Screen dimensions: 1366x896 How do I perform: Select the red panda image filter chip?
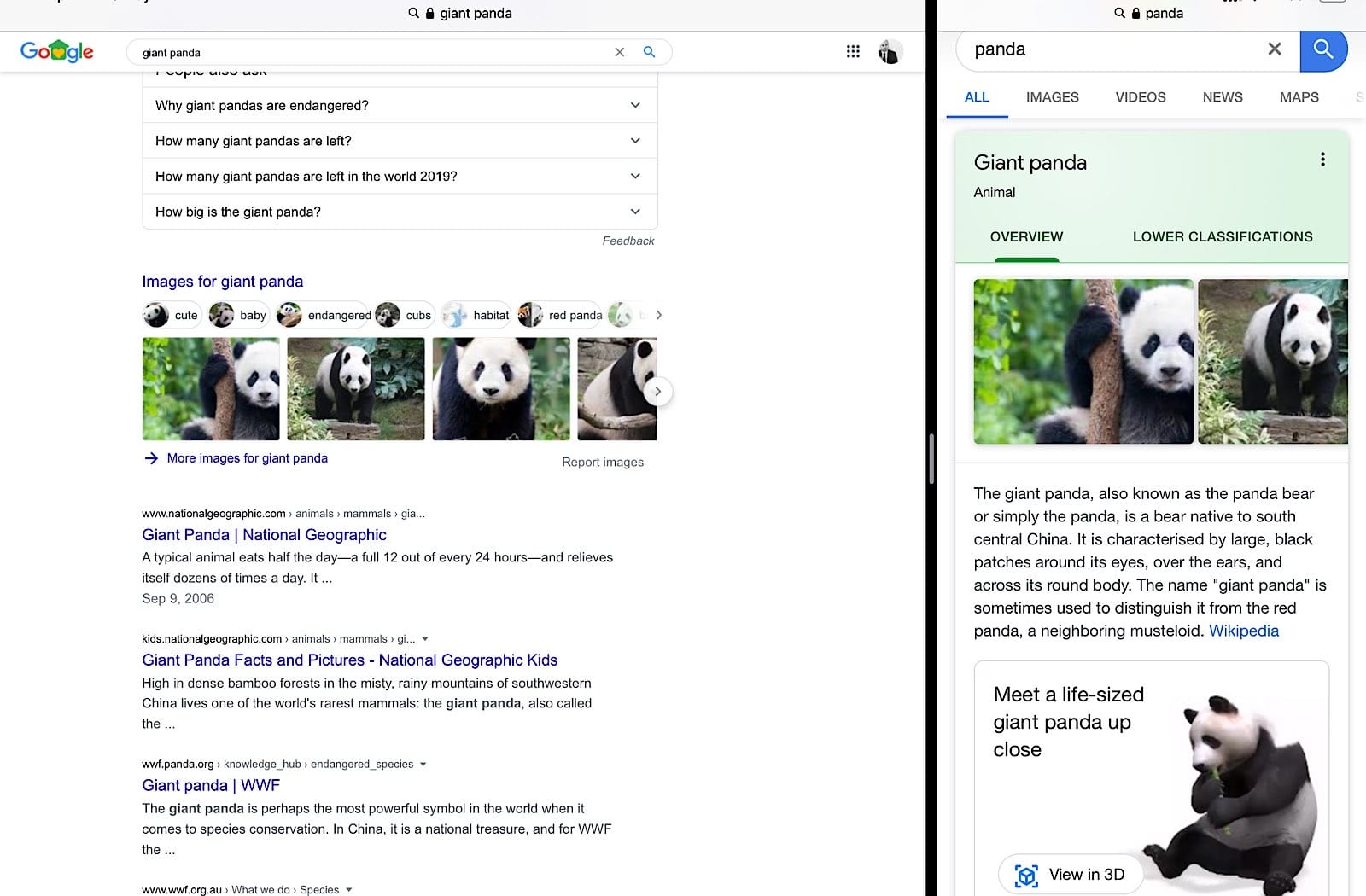[x=560, y=315]
